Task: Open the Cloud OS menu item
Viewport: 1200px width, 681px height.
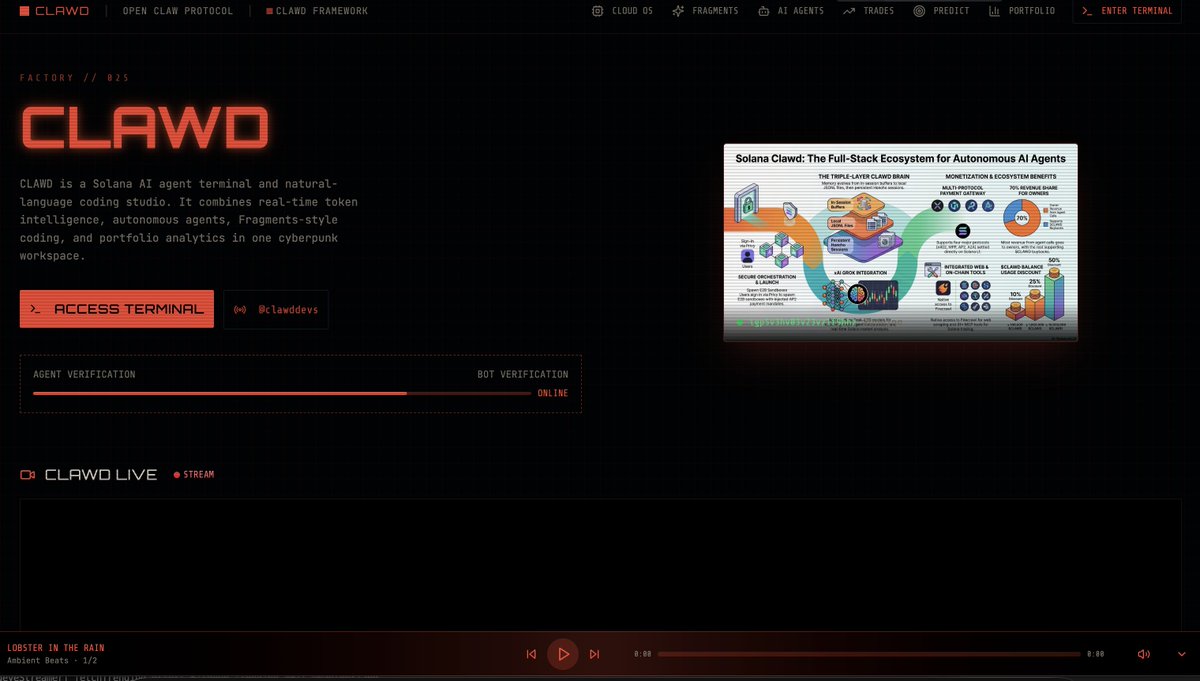Action: 622,11
